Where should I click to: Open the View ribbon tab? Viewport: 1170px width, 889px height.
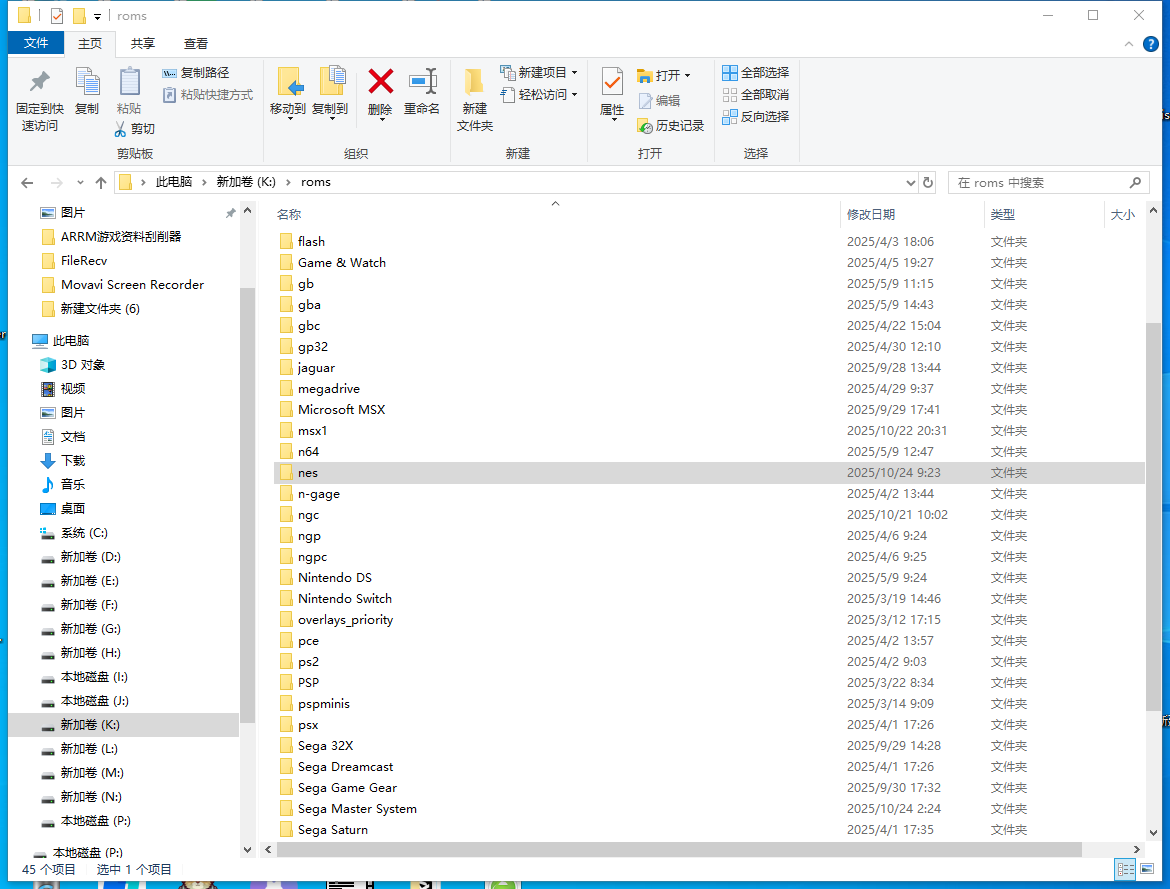[x=196, y=43]
